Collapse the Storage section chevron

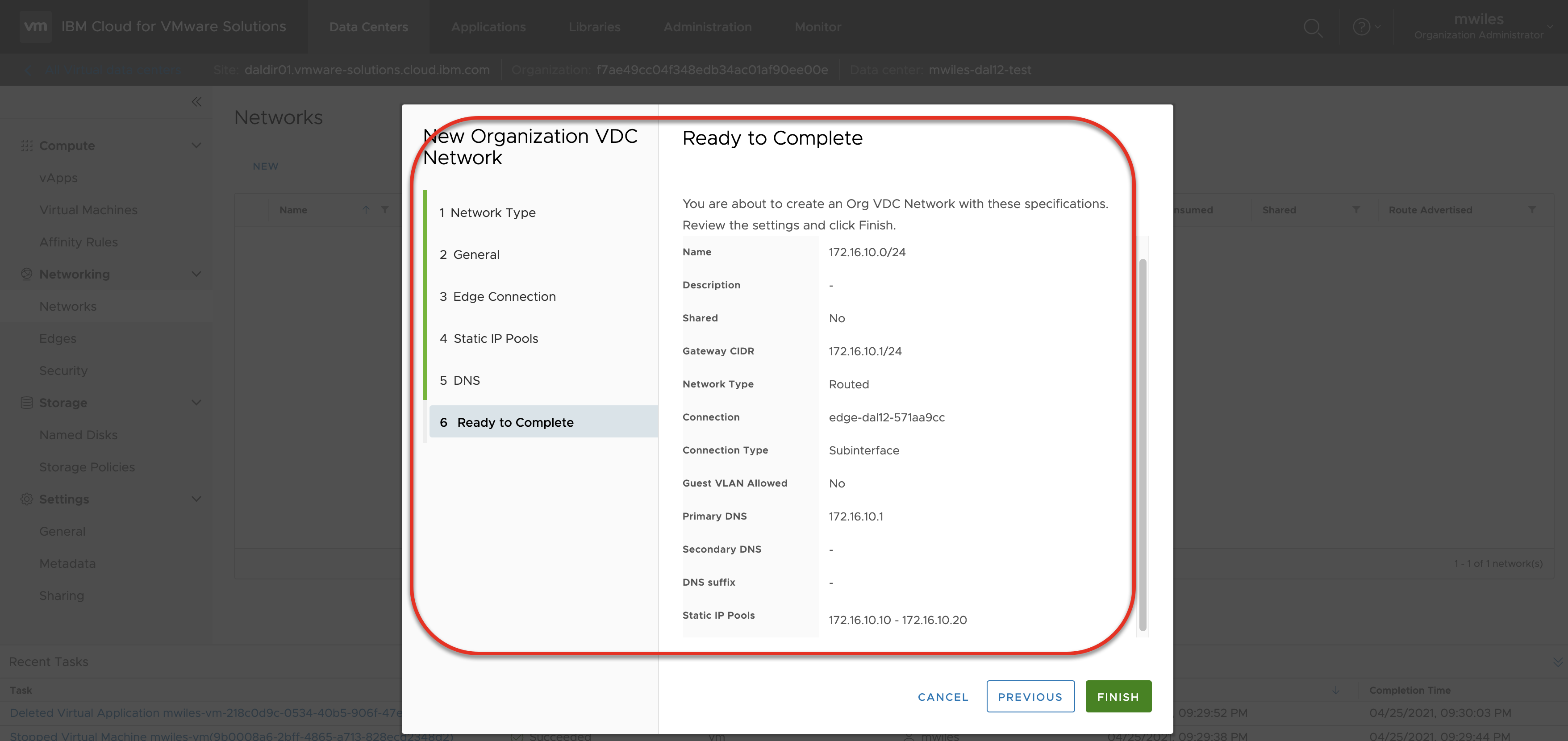coord(196,403)
